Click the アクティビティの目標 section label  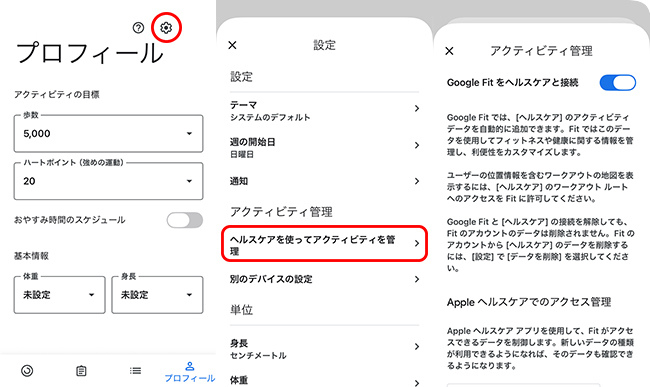point(57,94)
